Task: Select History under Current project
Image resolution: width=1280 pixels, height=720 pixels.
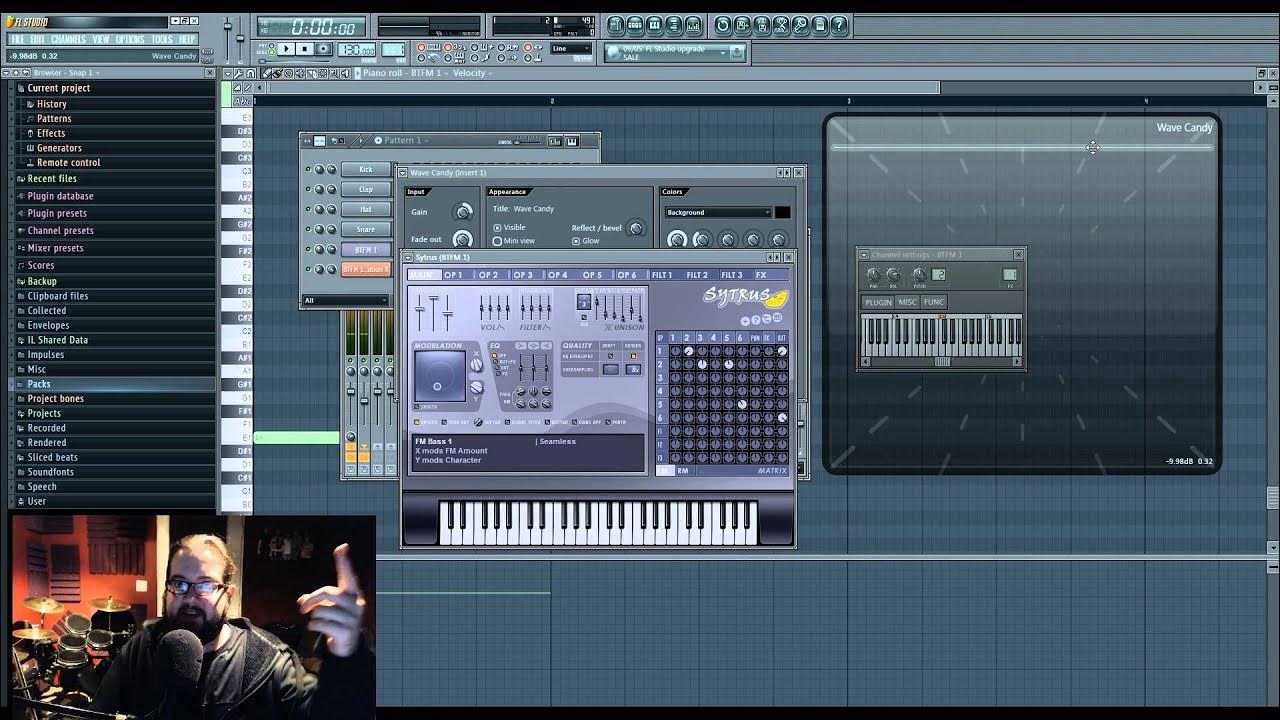Action: coord(52,104)
